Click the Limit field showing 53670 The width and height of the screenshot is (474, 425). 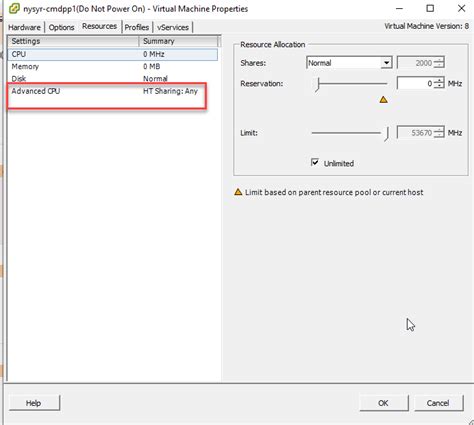pos(416,133)
